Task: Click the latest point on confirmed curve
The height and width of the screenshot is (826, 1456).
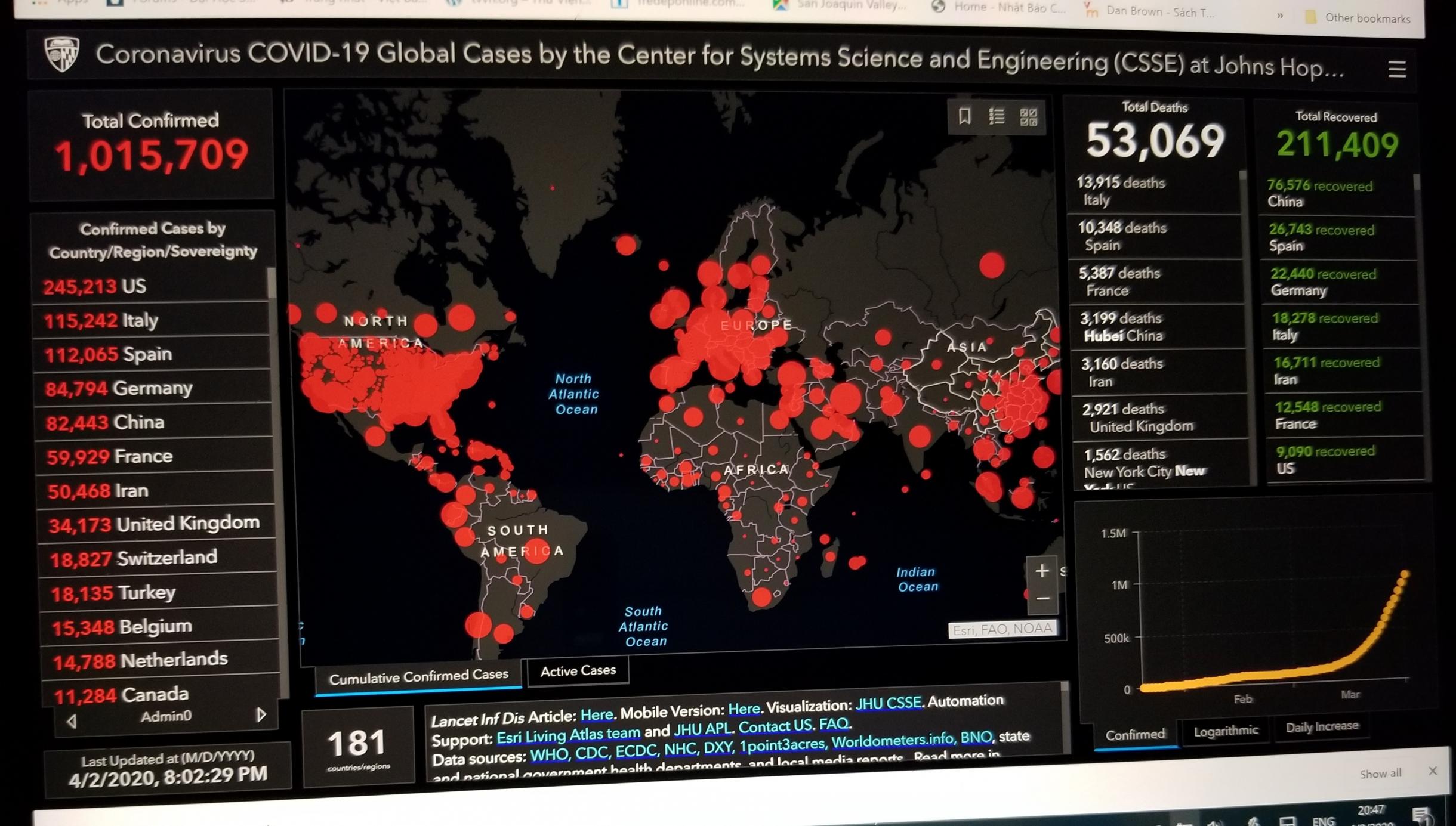Action: click(x=1405, y=574)
